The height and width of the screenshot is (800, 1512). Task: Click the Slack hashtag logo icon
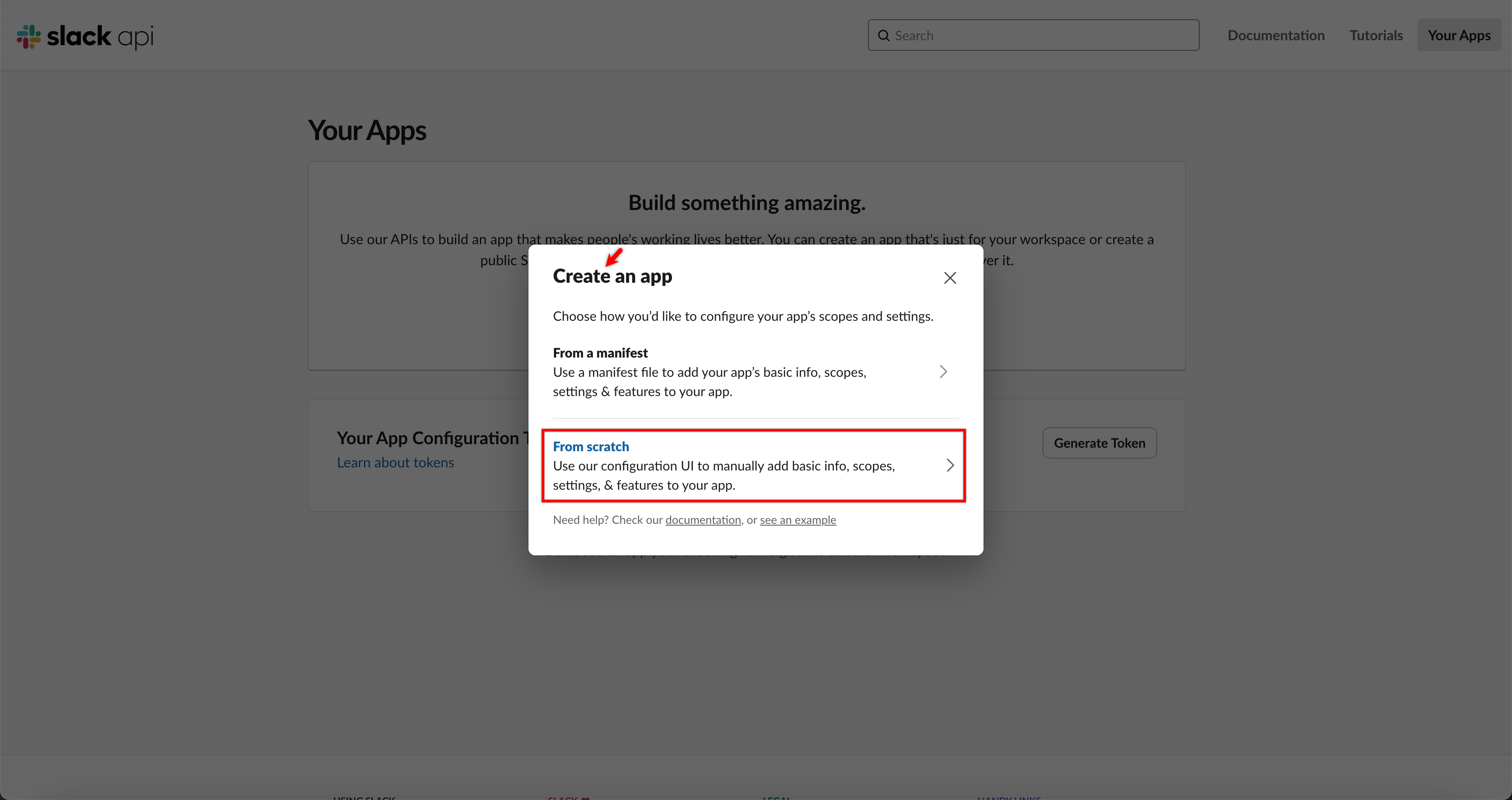pyautogui.click(x=28, y=36)
